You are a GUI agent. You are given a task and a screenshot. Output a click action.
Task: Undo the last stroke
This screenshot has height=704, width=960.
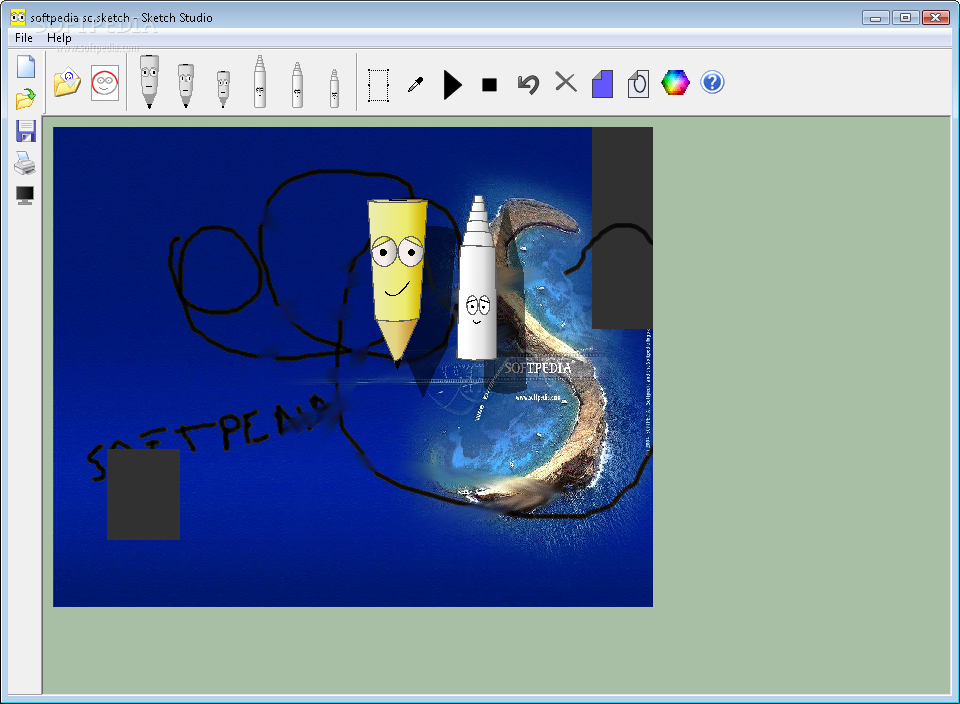(x=528, y=84)
